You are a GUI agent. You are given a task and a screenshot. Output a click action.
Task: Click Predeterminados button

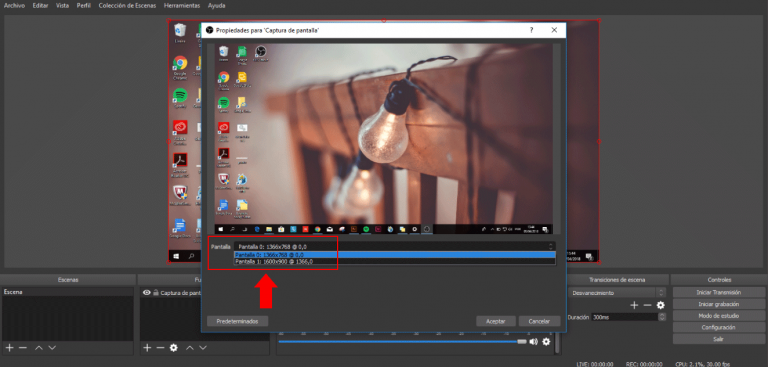238,321
